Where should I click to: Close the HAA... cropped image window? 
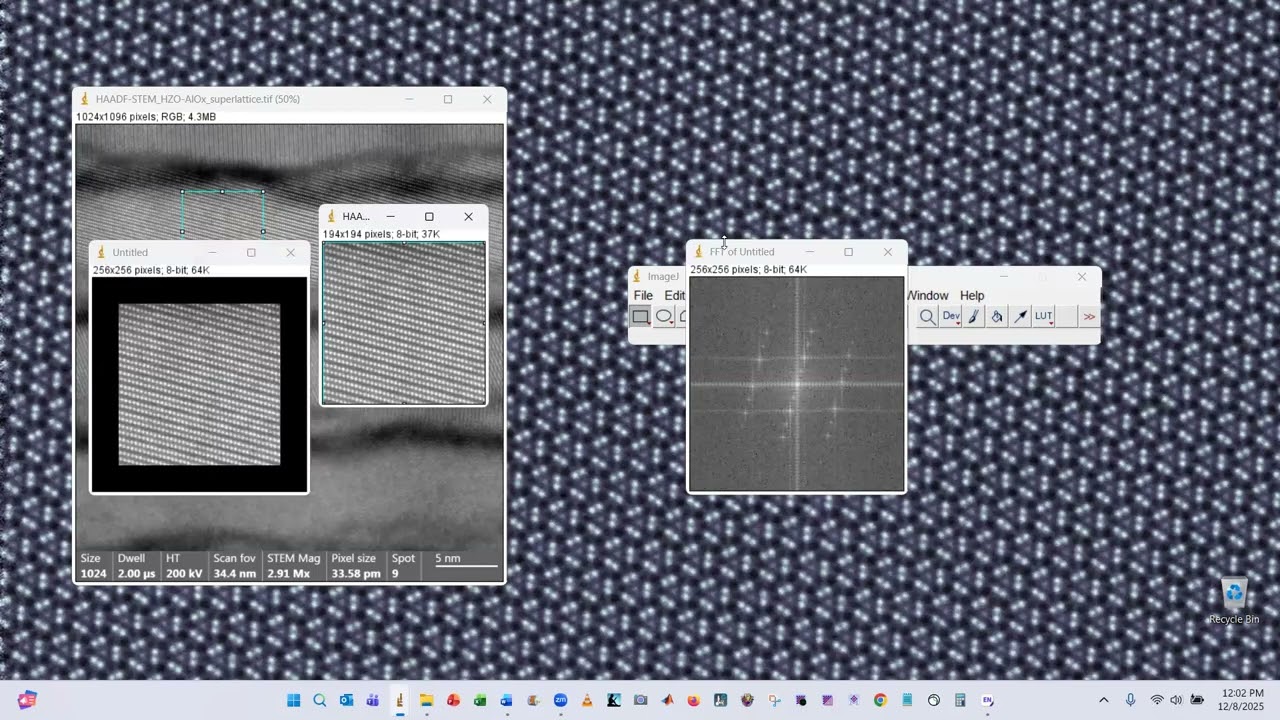(468, 216)
